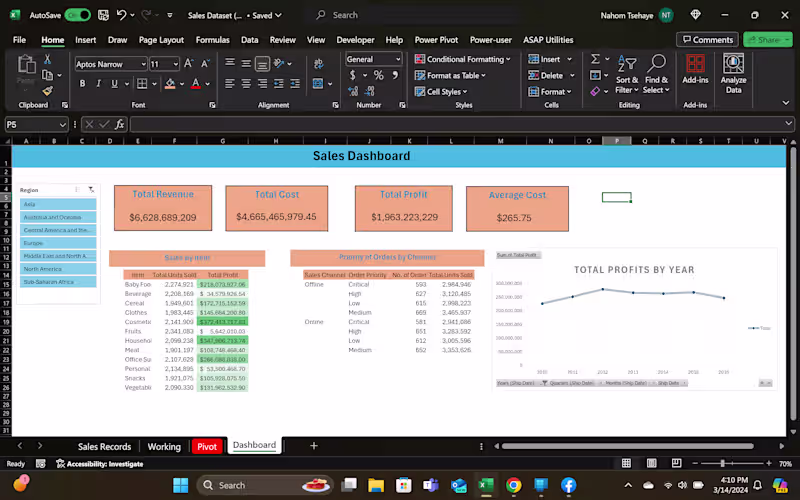The height and width of the screenshot is (500, 800).
Task: Apply the Comma Style icon
Action: tap(395, 76)
